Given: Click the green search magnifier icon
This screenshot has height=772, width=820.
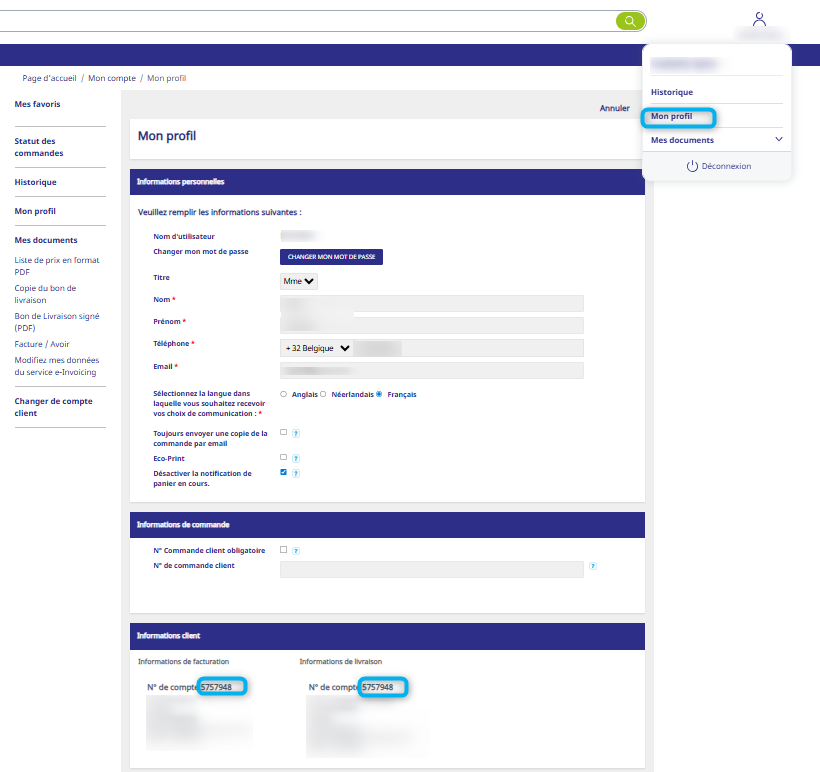Looking at the screenshot, I should 630,21.
